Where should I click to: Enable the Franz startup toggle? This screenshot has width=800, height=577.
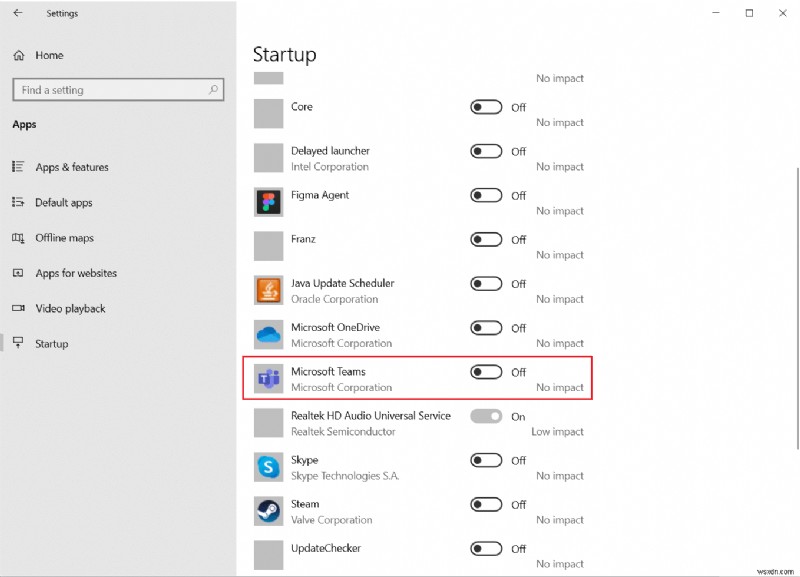point(488,240)
